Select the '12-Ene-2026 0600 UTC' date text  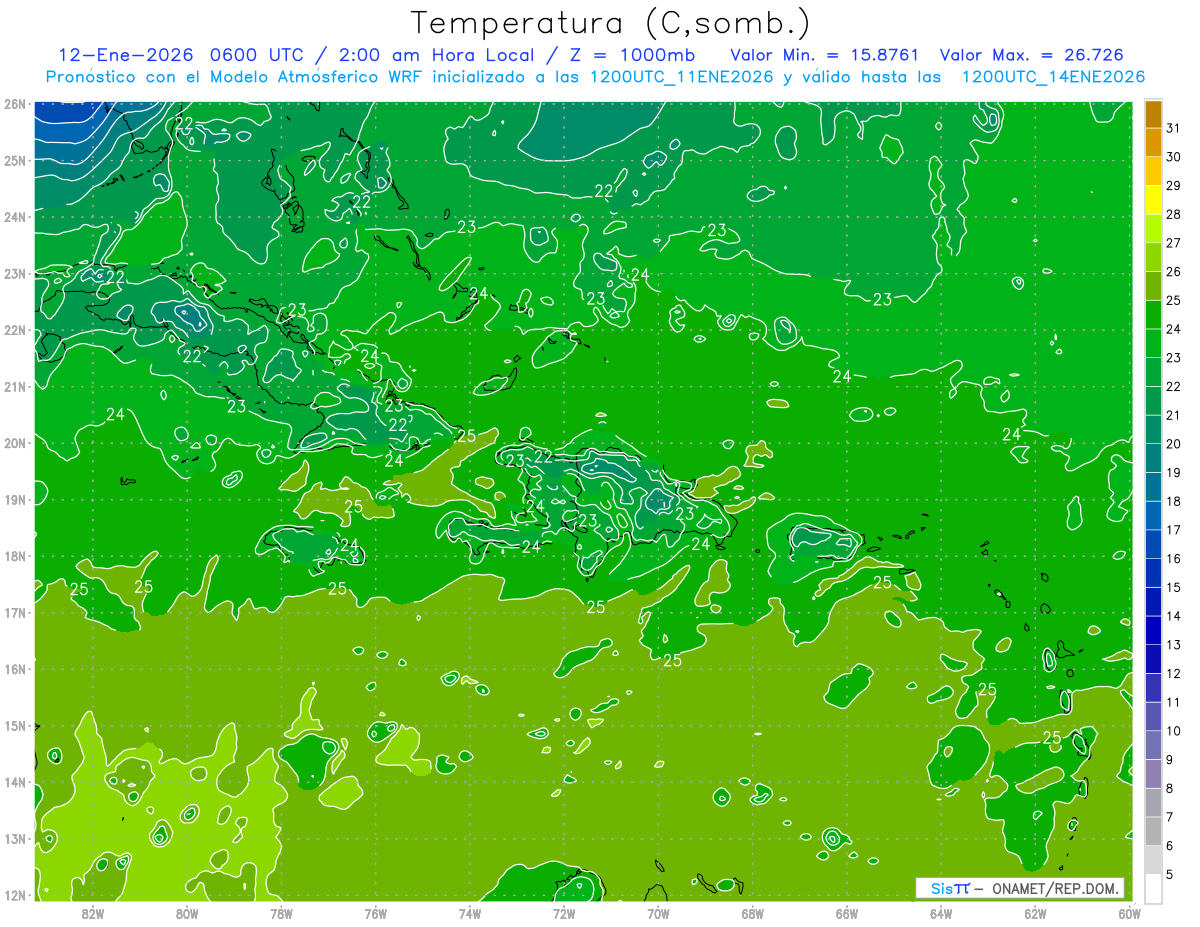(182, 55)
